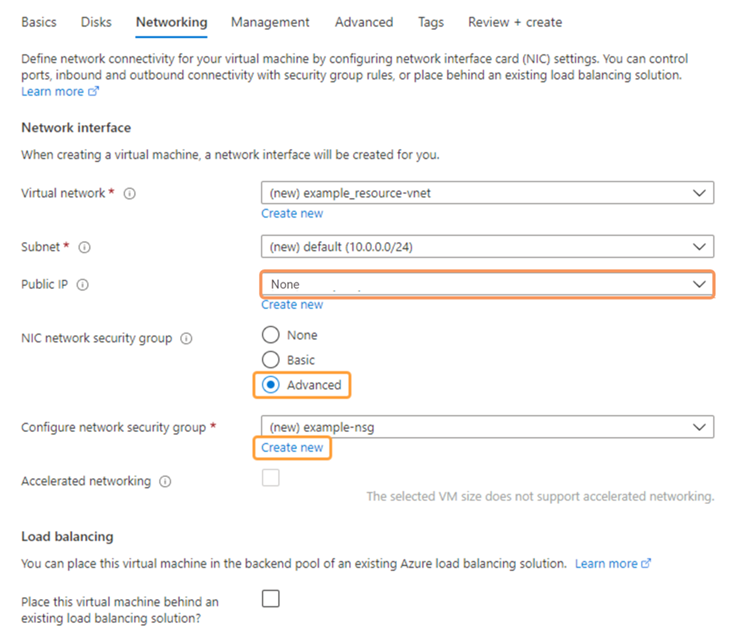The image size is (730, 639).
Task: Expand the Subnet dropdown
Action: click(x=487, y=246)
